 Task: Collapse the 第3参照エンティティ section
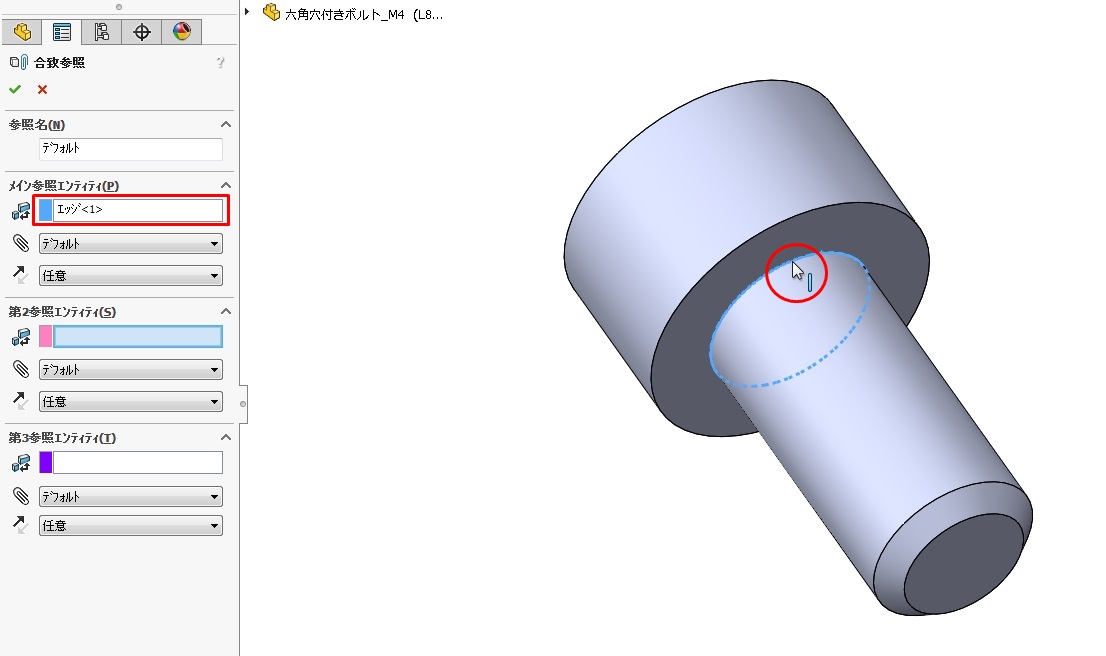[226, 438]
